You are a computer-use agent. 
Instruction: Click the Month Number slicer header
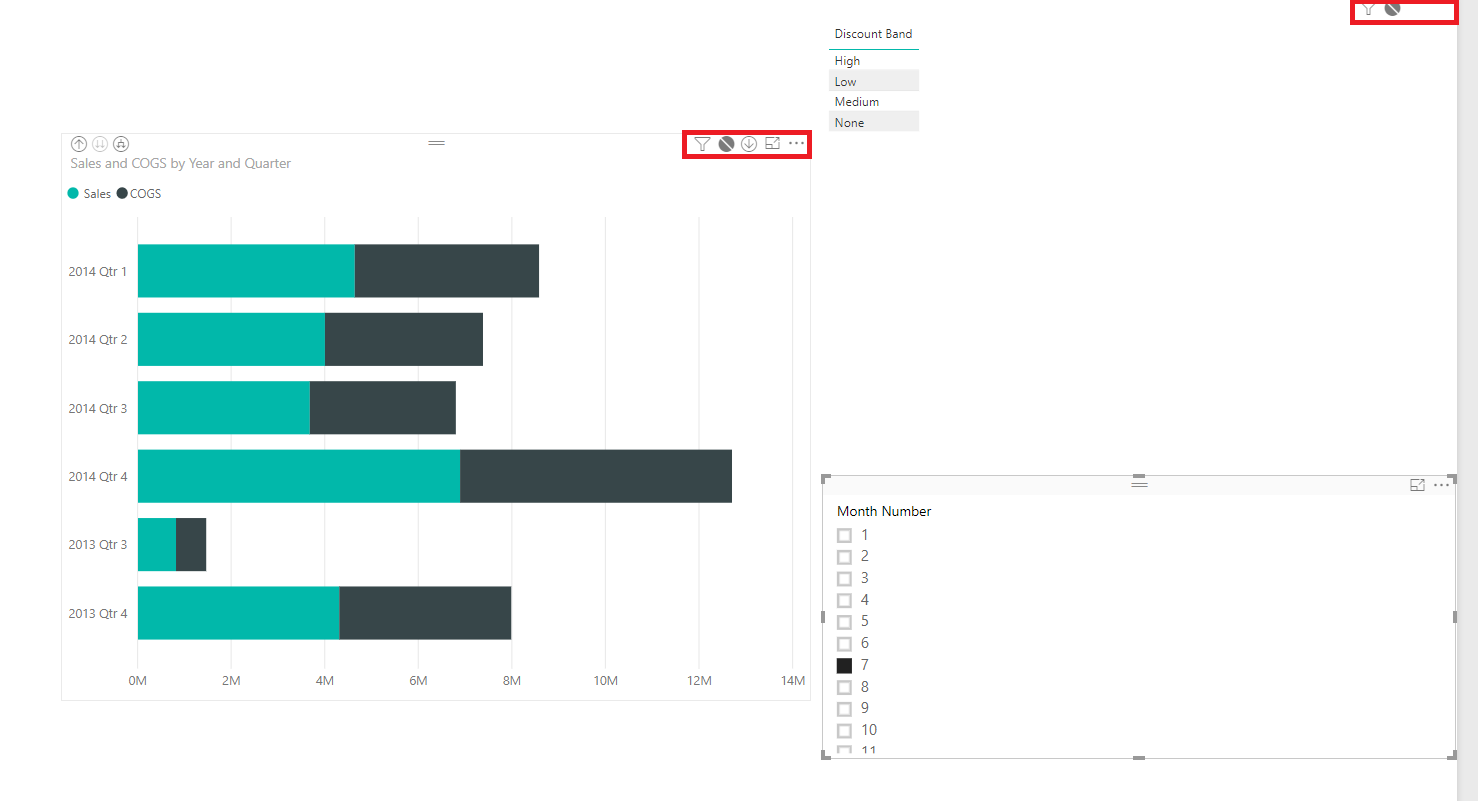click(884, 511)
